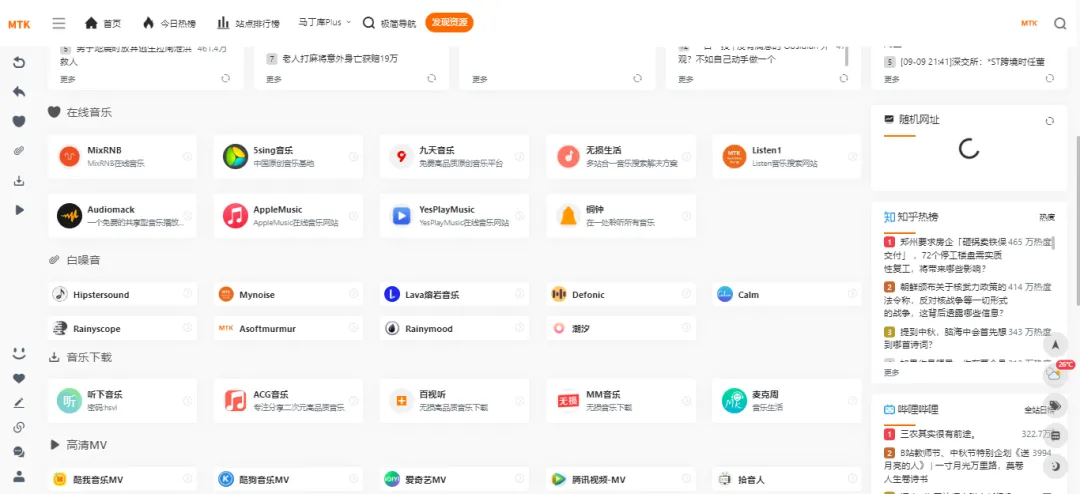Open the 无损生活 site card
Viewport: 1080px width, 494px height.
(x=621, y=156)
